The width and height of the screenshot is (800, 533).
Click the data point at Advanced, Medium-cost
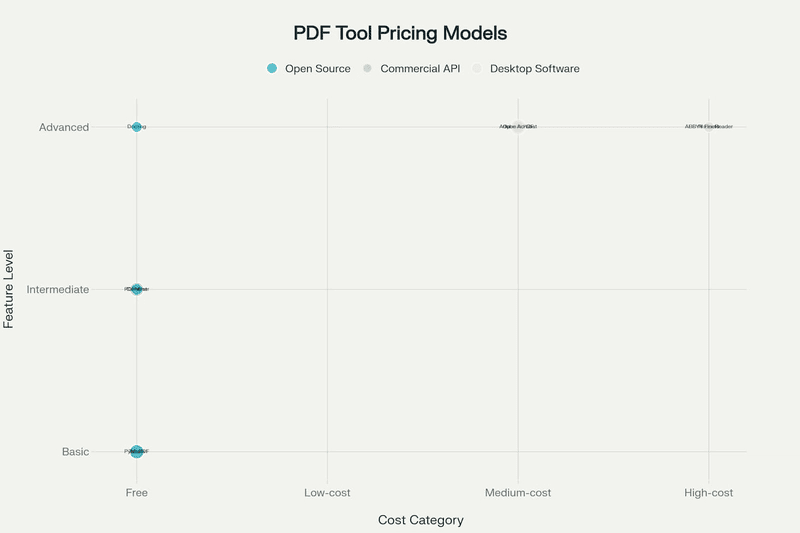(518, 127)
